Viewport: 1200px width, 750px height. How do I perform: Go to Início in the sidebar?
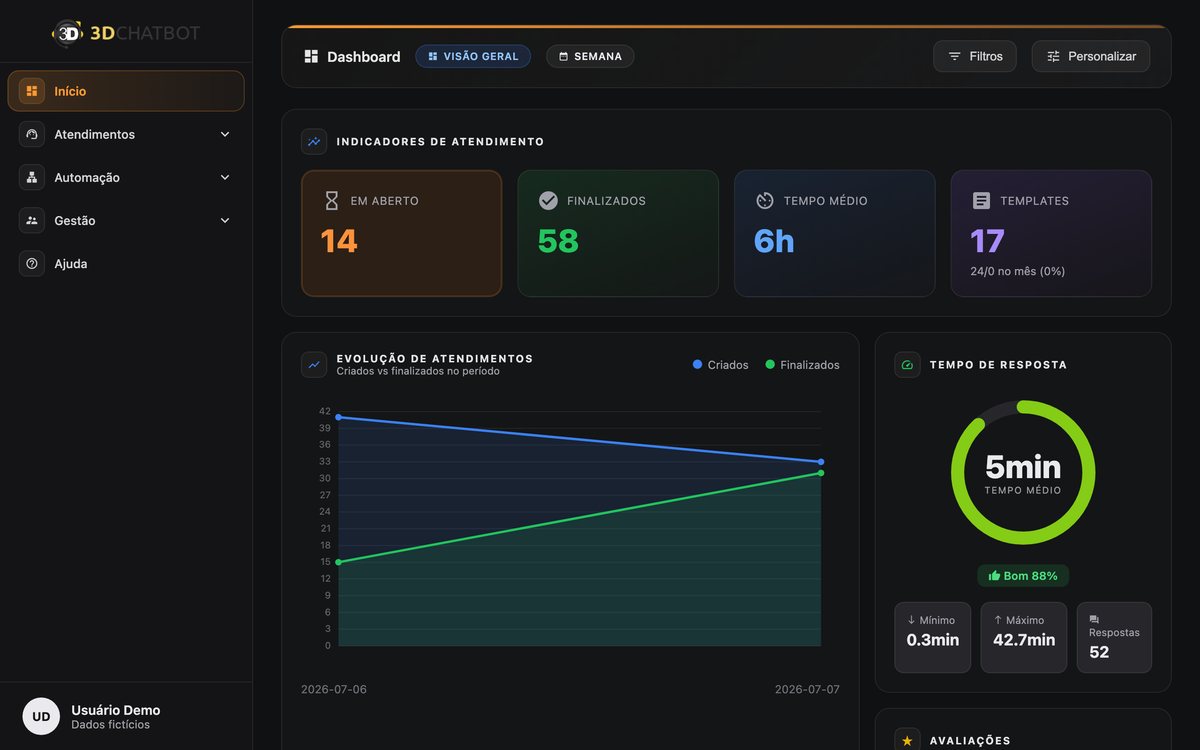point(126,91)
